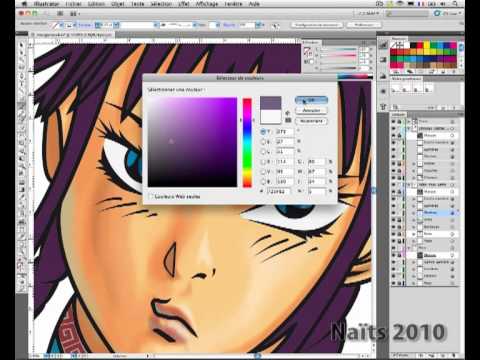Click the Spotlight search magnifier icon
This screenshot has height=360, width=480.
tap(455, 4)
